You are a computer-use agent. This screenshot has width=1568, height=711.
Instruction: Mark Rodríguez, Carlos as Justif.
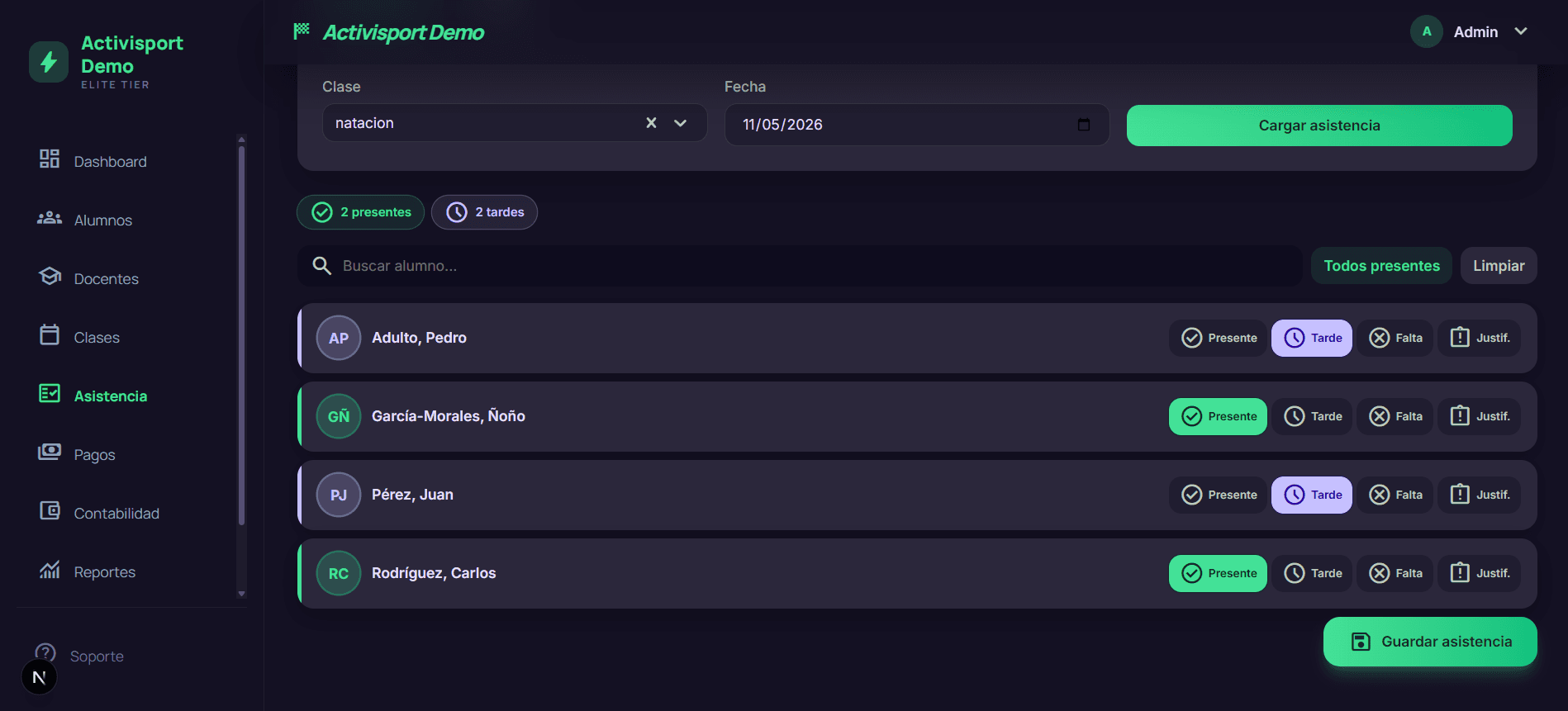1480,573
